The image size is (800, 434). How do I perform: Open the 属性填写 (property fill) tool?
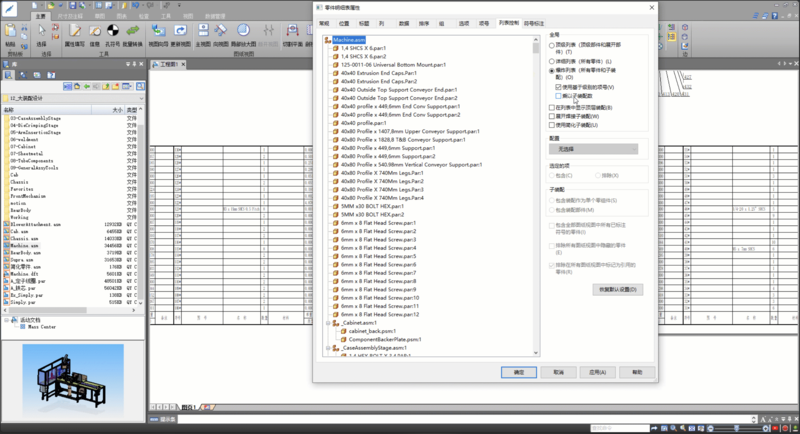pos(75,31)
